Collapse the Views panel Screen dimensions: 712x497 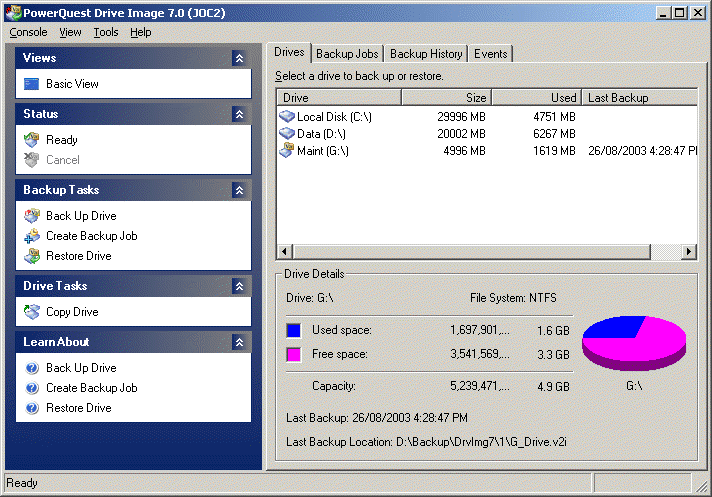pyautogui.click(x=238, y=59)
